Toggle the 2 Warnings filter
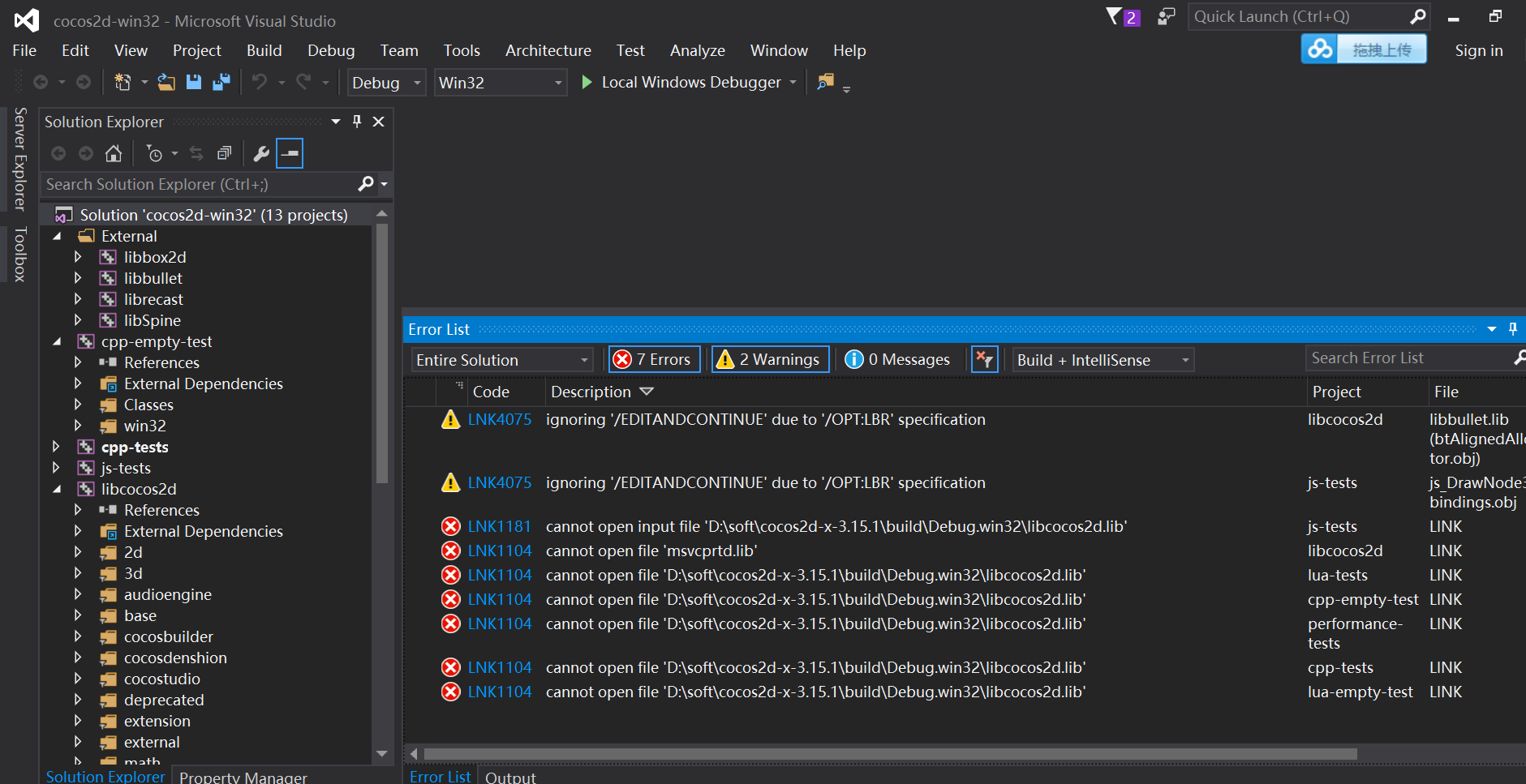The height and width of the screenshot is (784, 1526). [x=770, y=359]
